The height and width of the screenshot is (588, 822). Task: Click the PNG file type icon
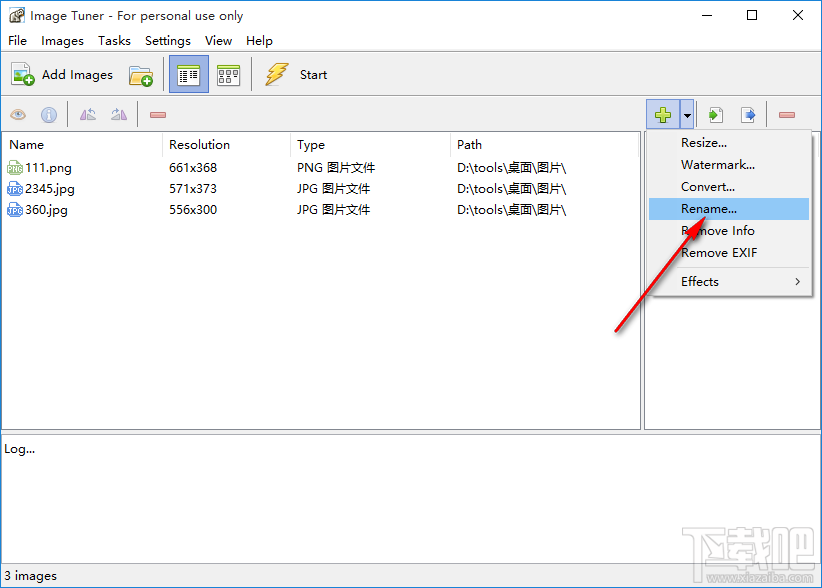coord(15,168)
